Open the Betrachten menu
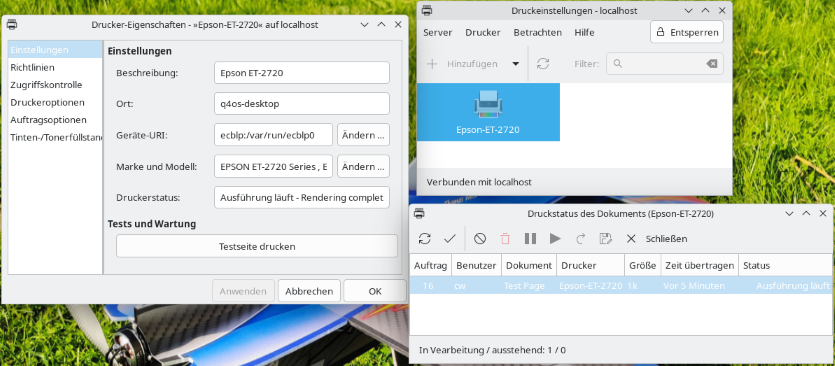 537,32
